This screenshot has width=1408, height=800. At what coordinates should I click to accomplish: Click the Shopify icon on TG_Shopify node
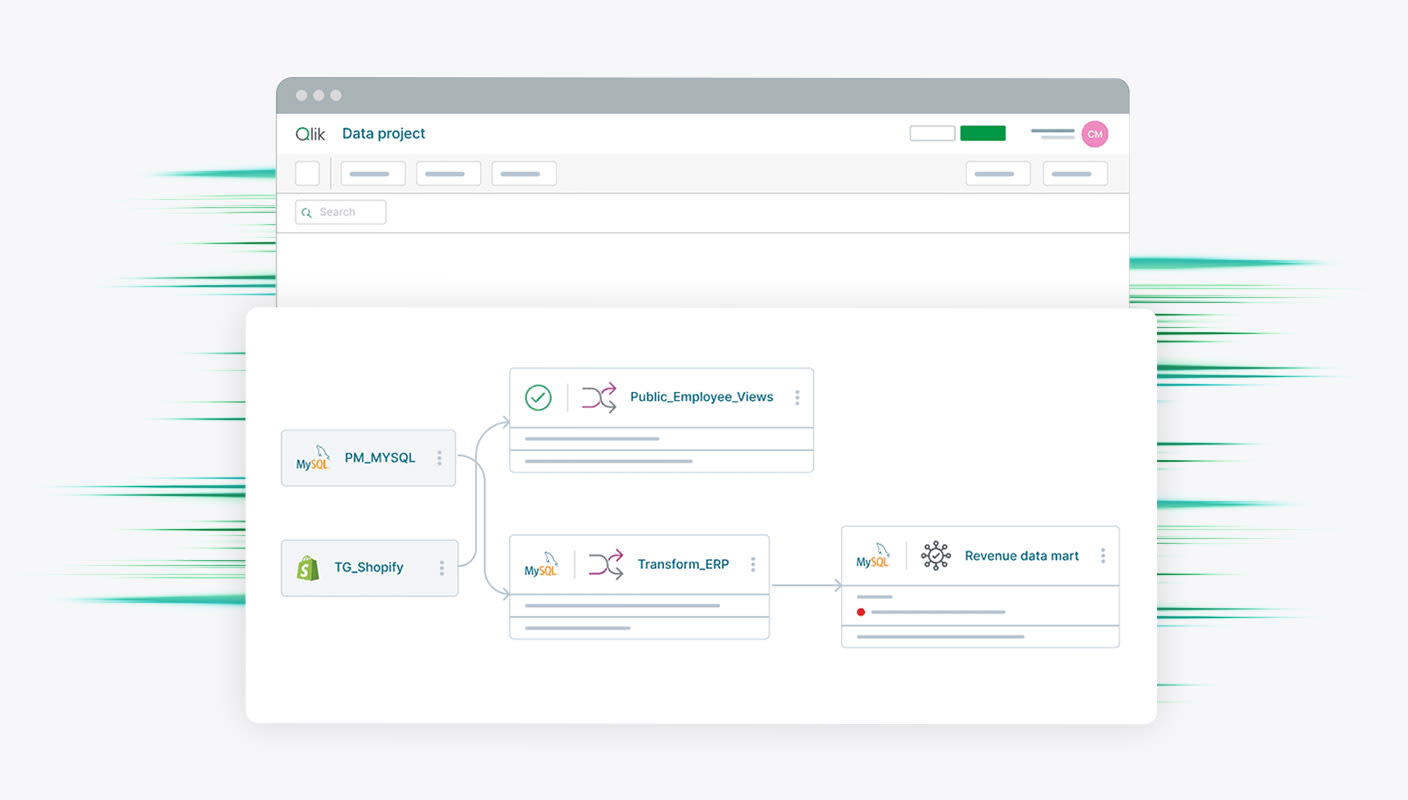click(x=307, y=567)
